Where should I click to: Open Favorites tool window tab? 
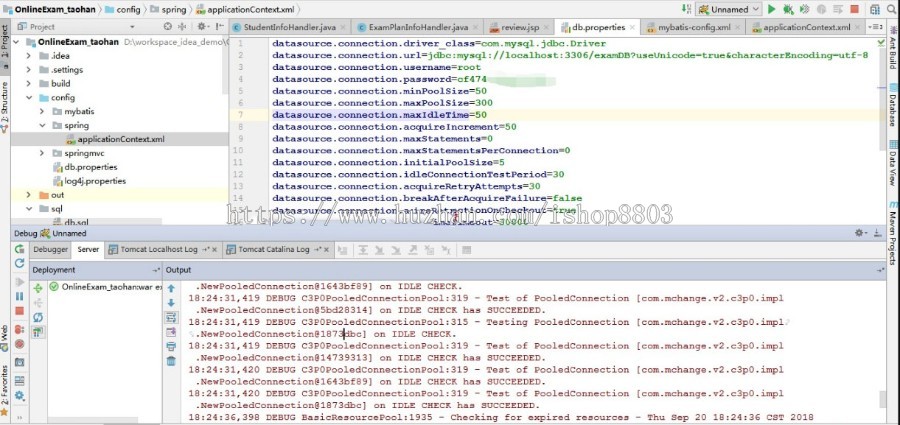tap(5, 389)
